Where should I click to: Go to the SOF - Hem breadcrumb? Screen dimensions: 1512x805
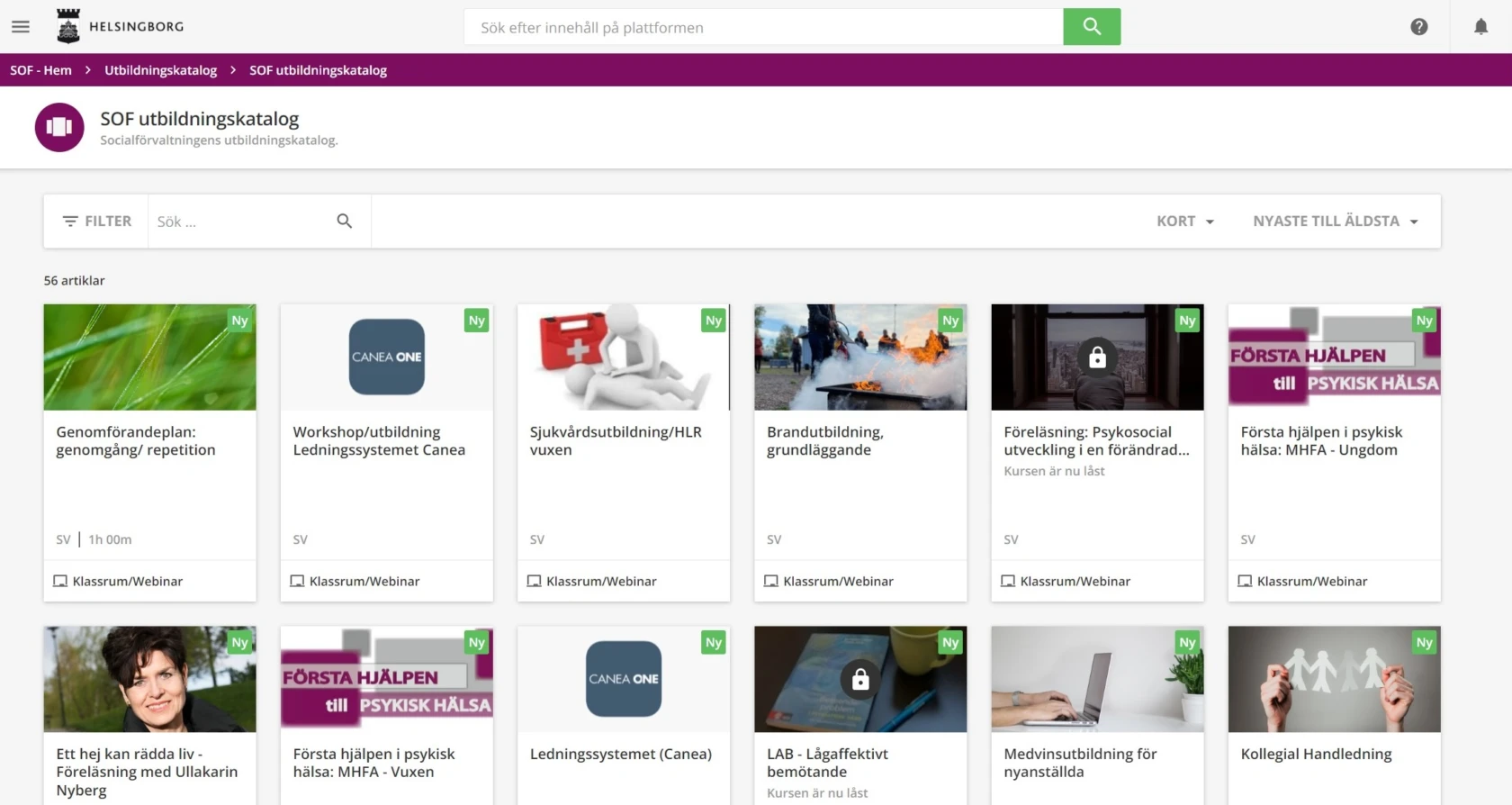pos(40,70)
